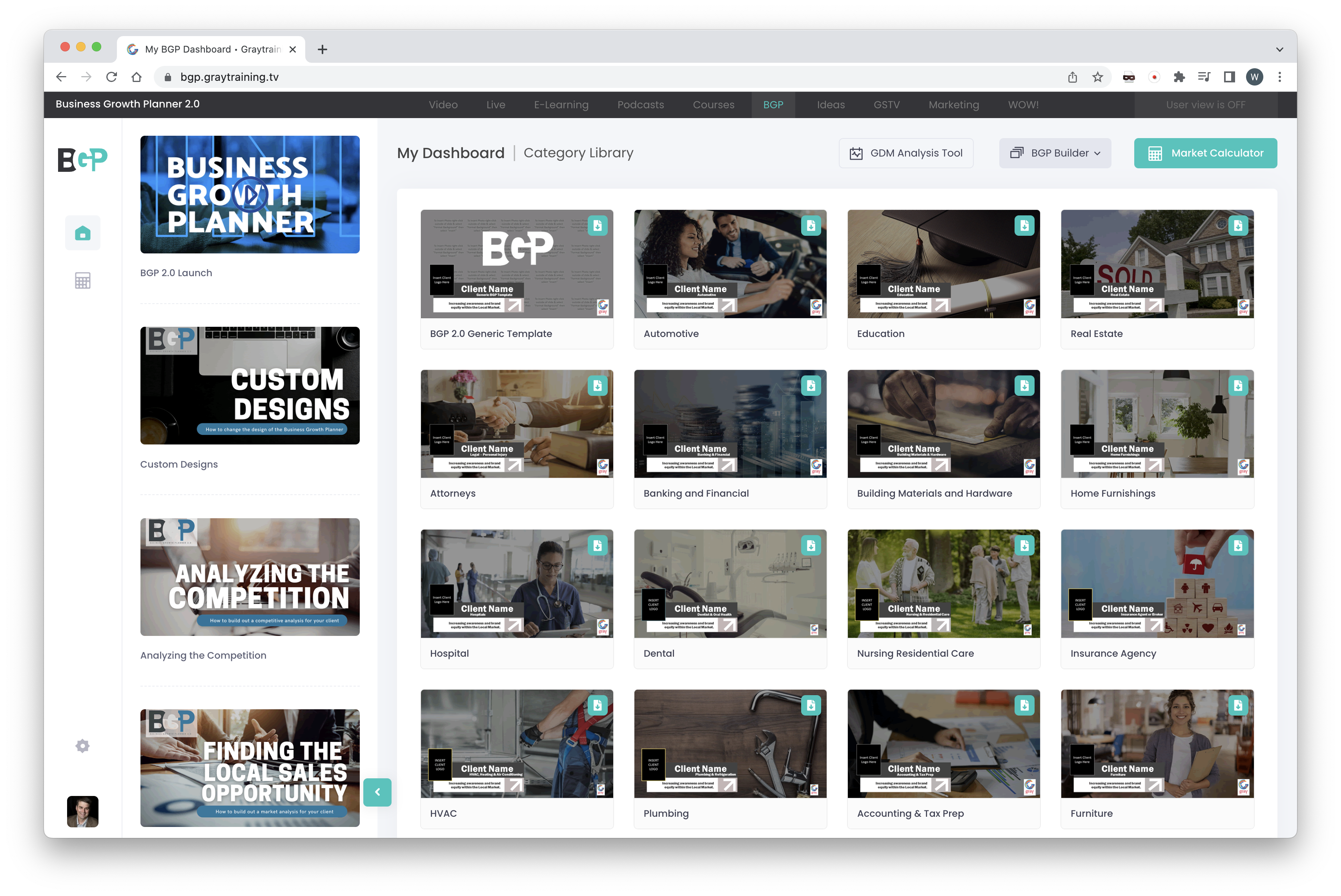Screen dimensions: 1341x896
Task: Download the Hospital template
Action: coord(598,546)
